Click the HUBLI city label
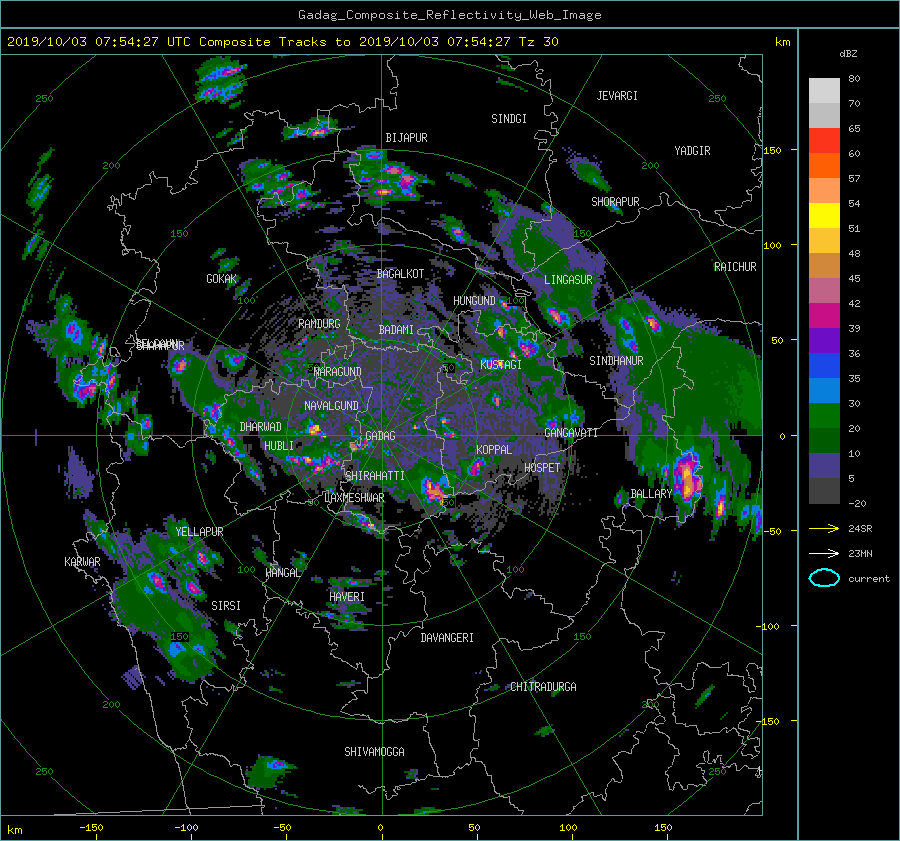The height and width of the screenshot is (841, 900). (279, 445)
